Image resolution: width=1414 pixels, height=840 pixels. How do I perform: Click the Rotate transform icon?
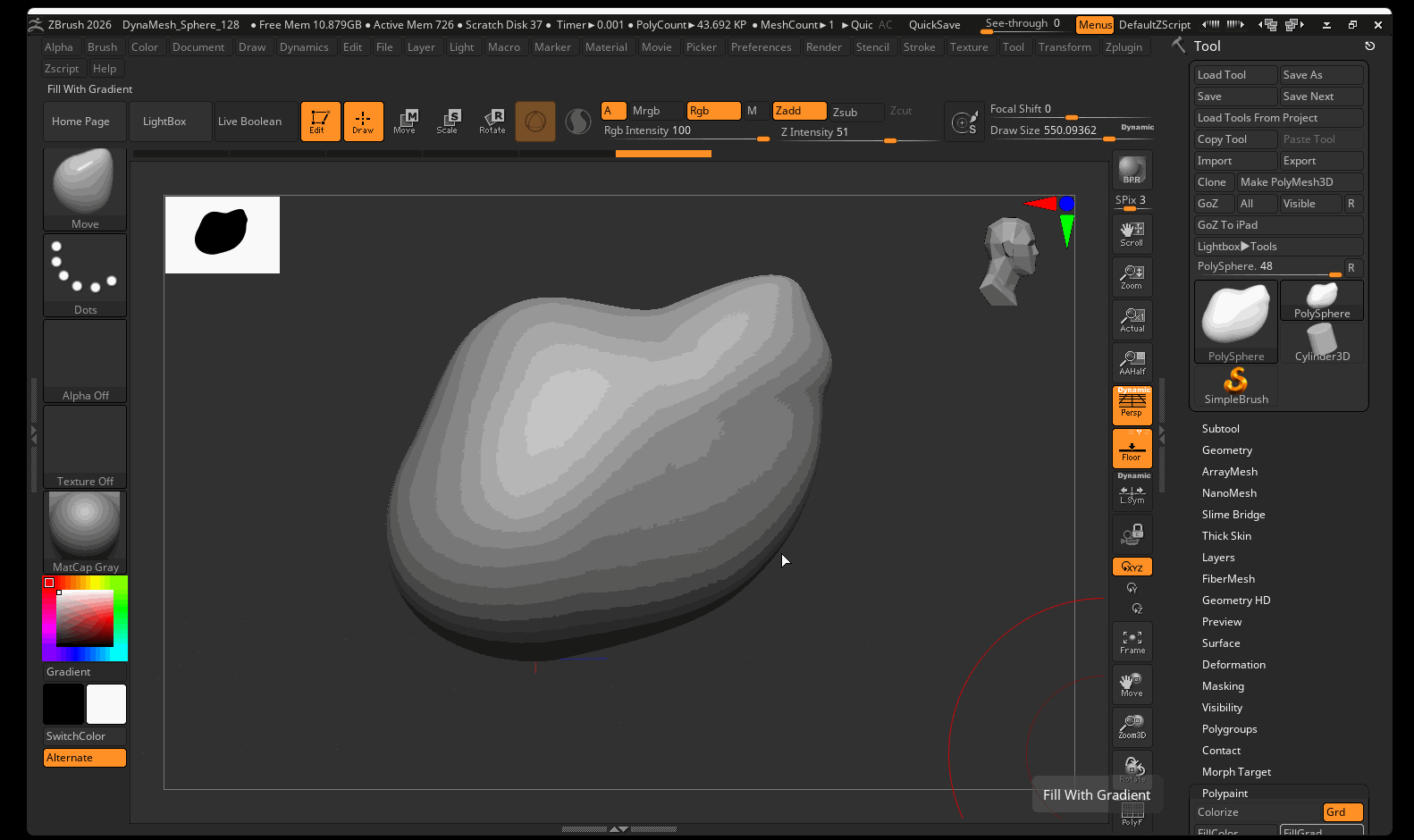click(x=492, y=122)
